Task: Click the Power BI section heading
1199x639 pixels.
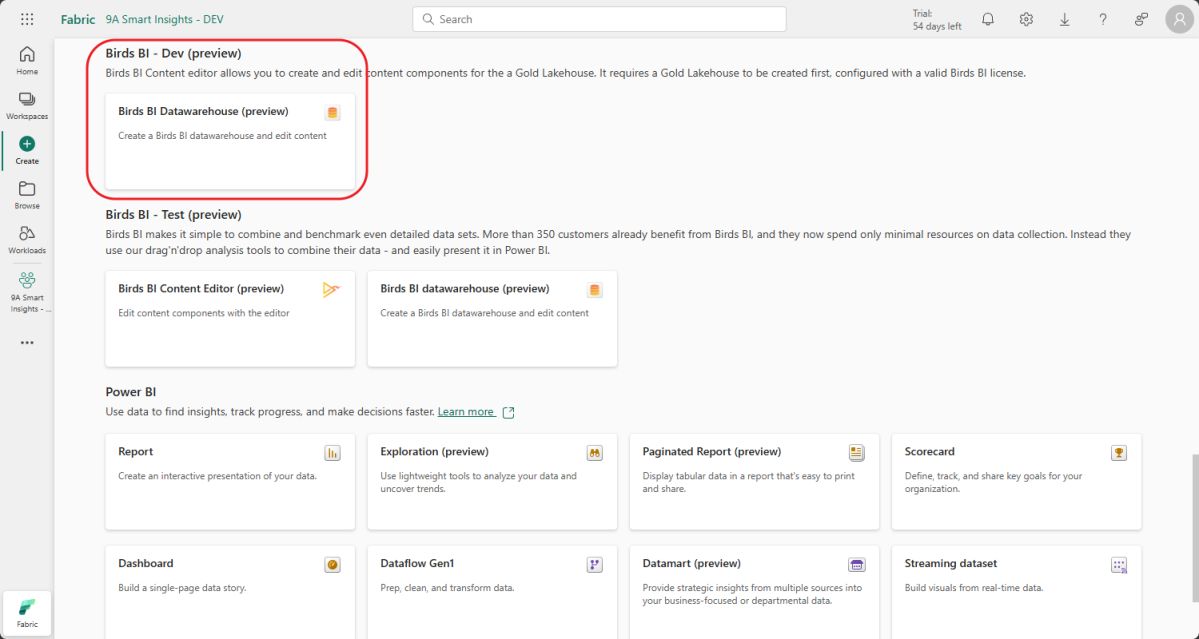Action: tap(131, 392)
